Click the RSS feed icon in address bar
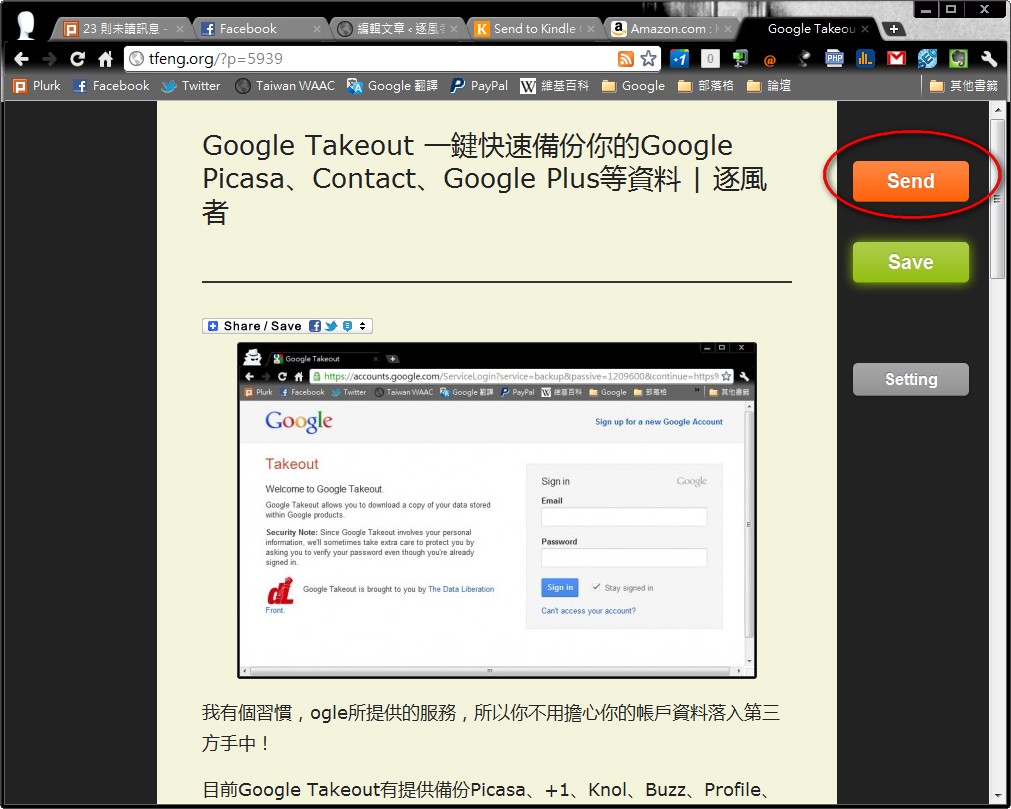 click(625, 59)
